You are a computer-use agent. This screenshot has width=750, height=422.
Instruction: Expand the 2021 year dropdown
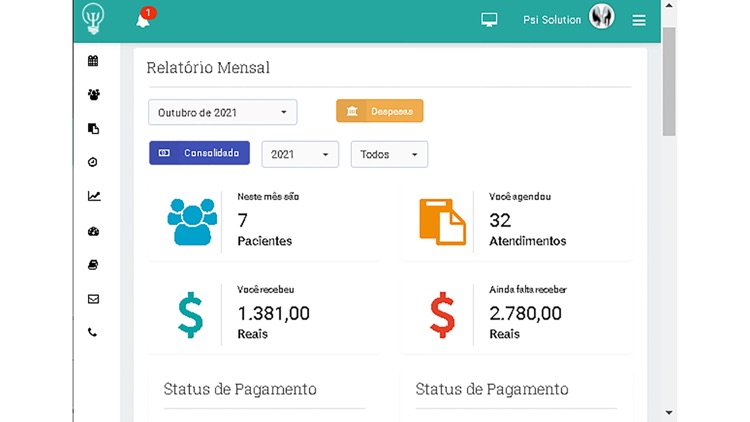pyautogui.click(x=300, y=155)
